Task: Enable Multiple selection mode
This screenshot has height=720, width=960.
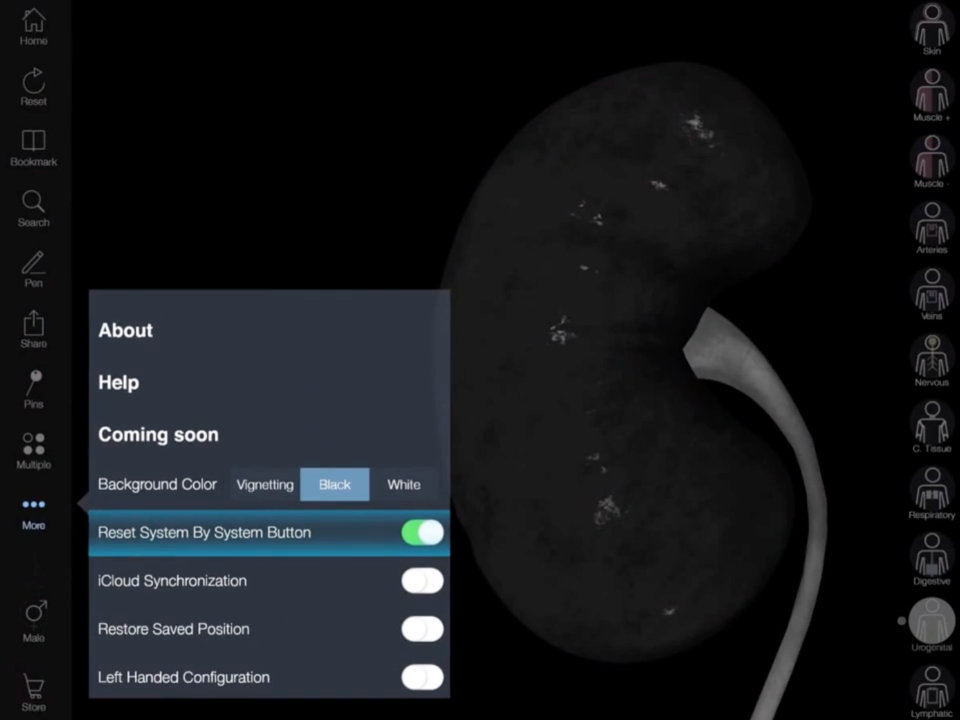Action: (x=33, y=449)
